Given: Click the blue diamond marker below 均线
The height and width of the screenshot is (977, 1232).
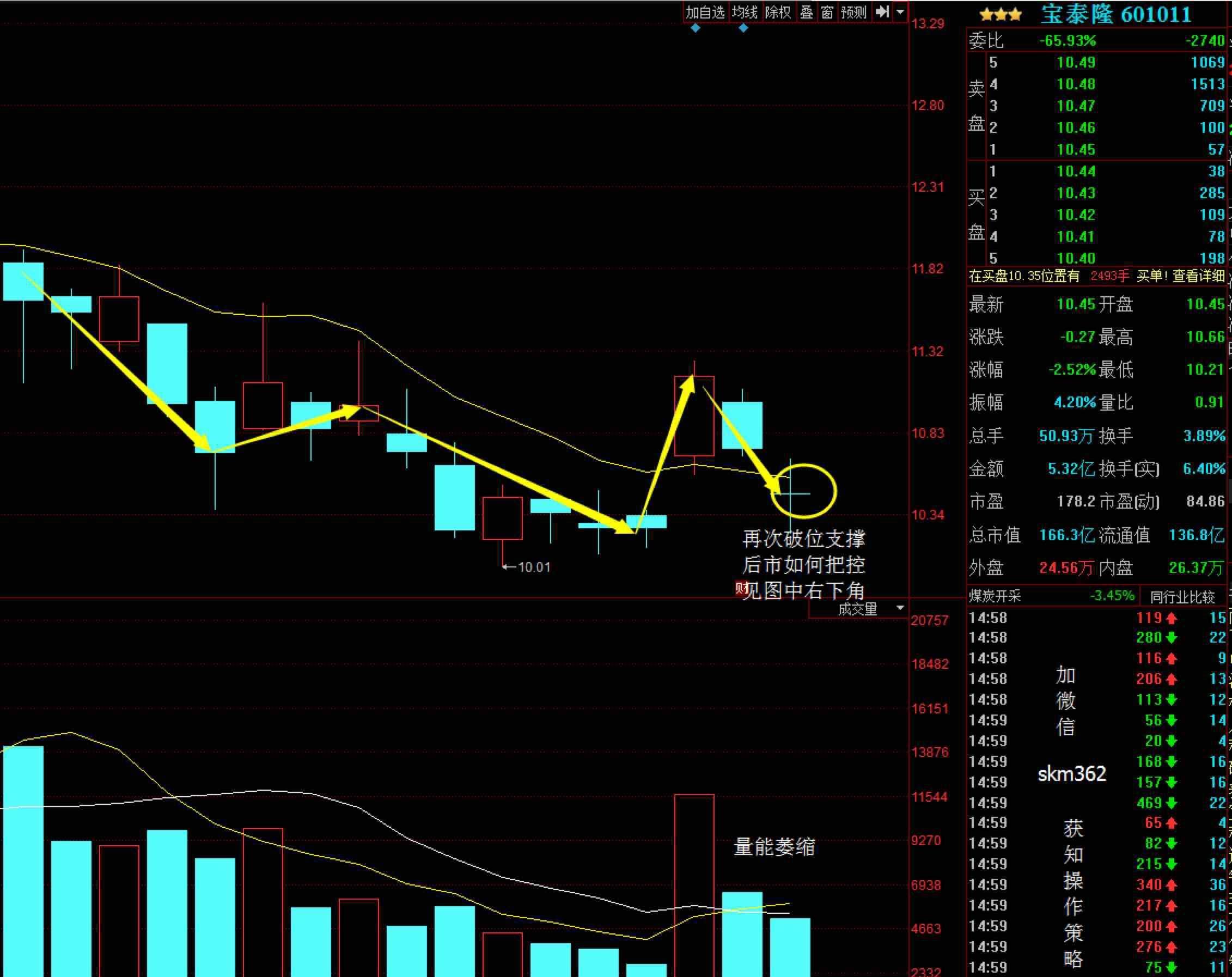Looking at the screenshot, I should click(x=743, y=28).
